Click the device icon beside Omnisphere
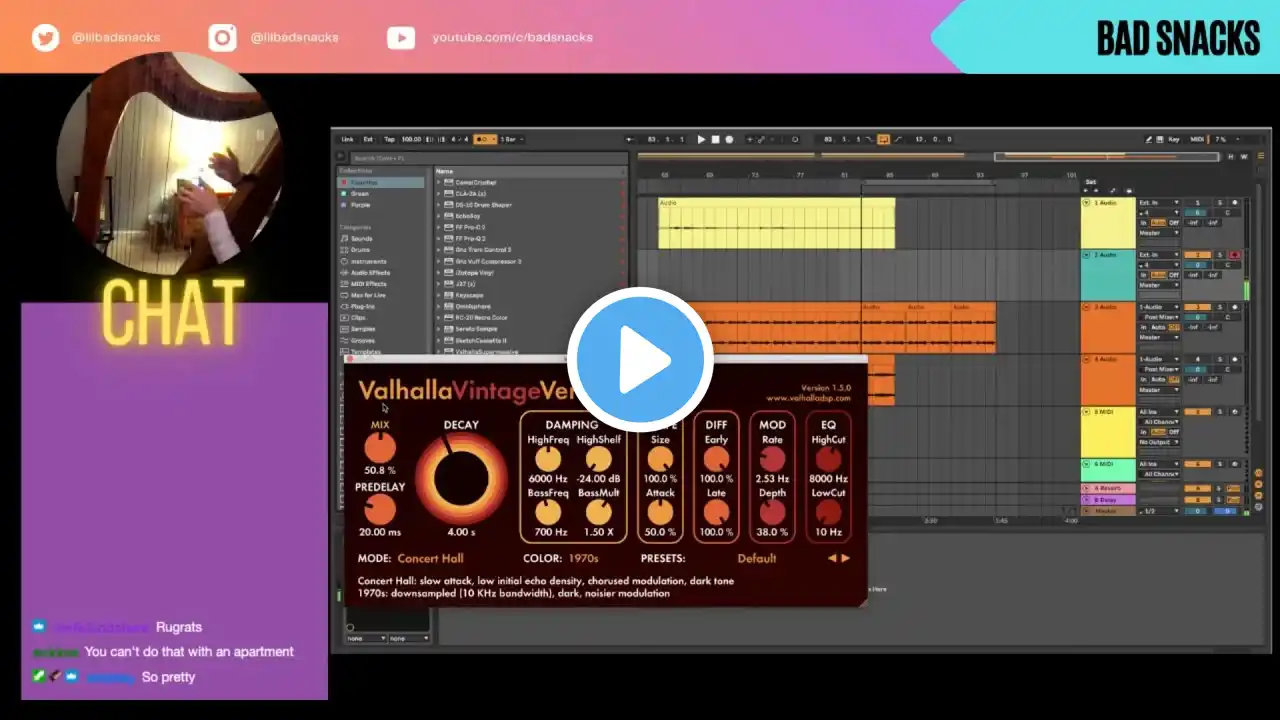 click(x=449, y=306)
